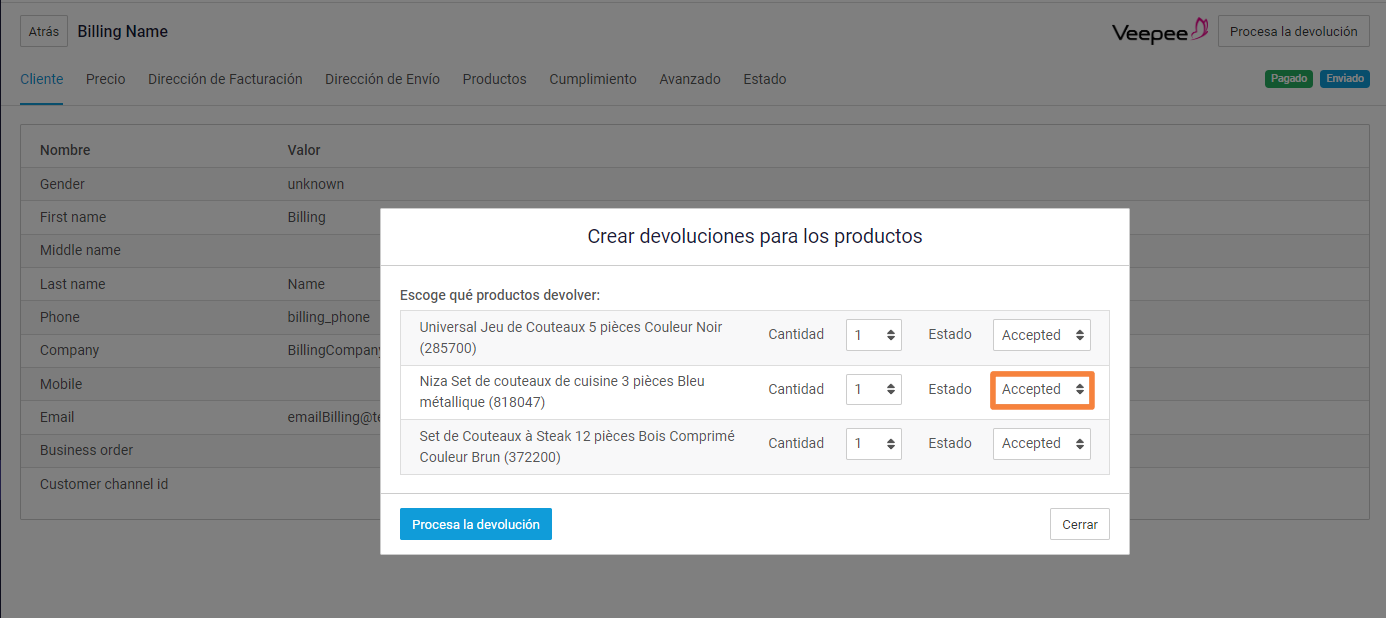
Task: Click the Nombre column header
Action: coord(65,150)
